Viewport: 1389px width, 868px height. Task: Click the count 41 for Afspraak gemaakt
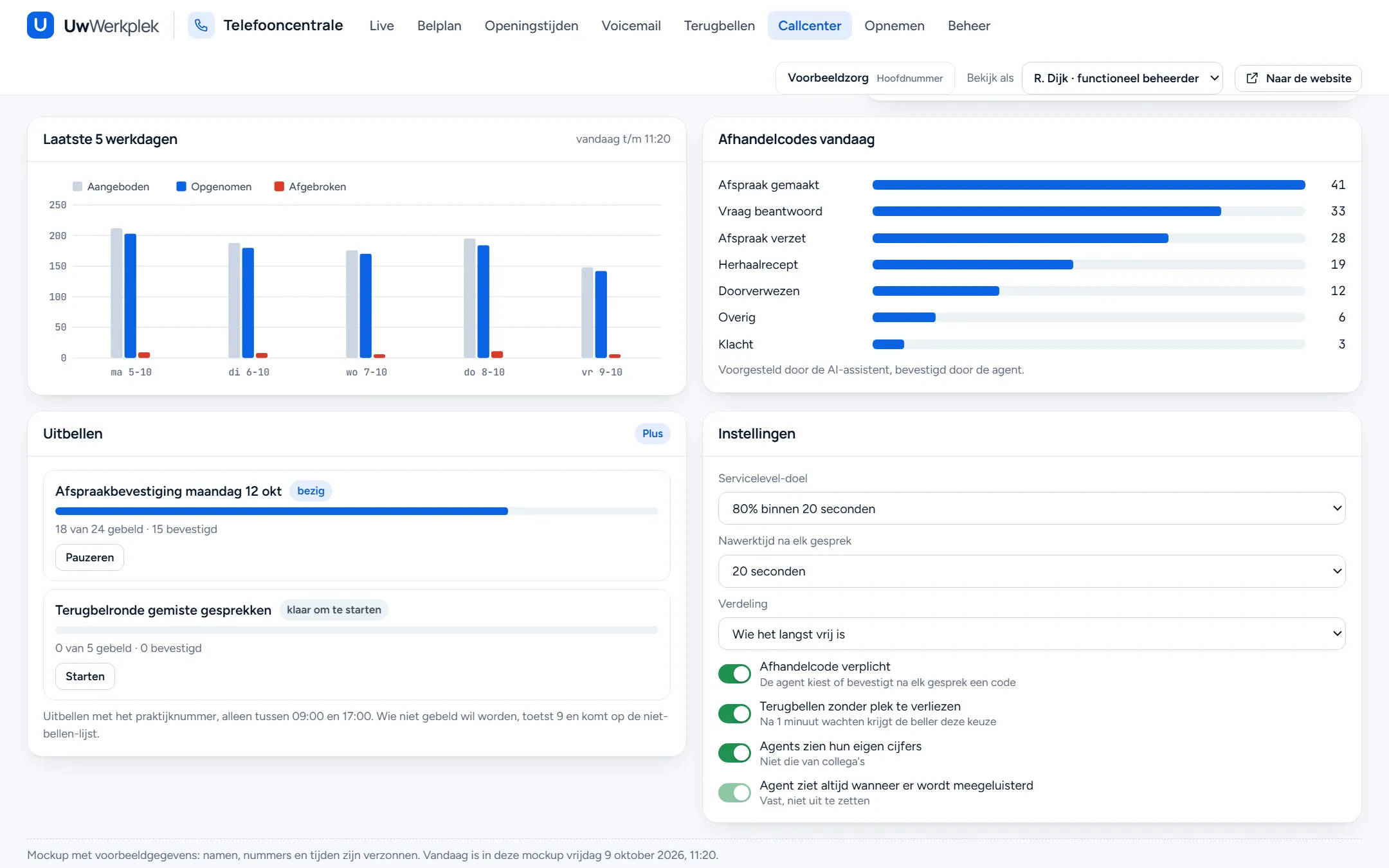[1338, 185]
